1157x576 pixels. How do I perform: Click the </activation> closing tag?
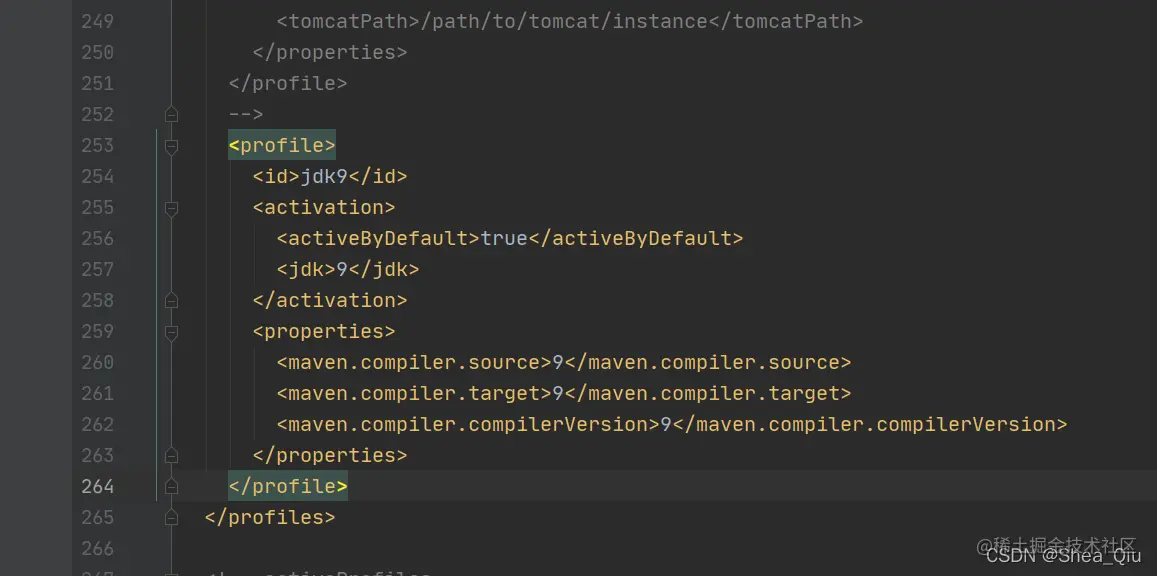click(x=330, y=301)
